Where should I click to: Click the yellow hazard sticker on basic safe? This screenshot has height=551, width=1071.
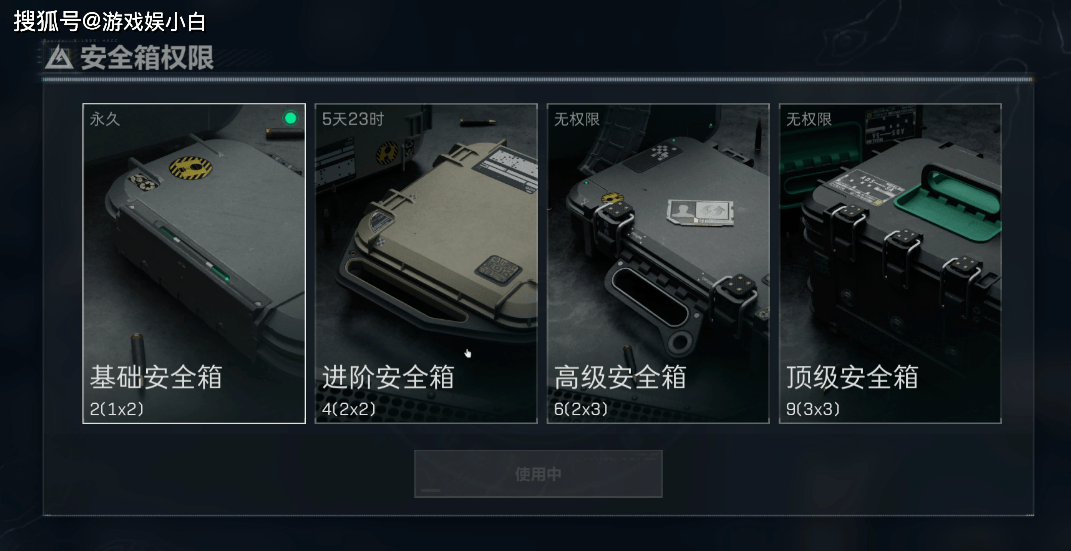pos(191,167)
